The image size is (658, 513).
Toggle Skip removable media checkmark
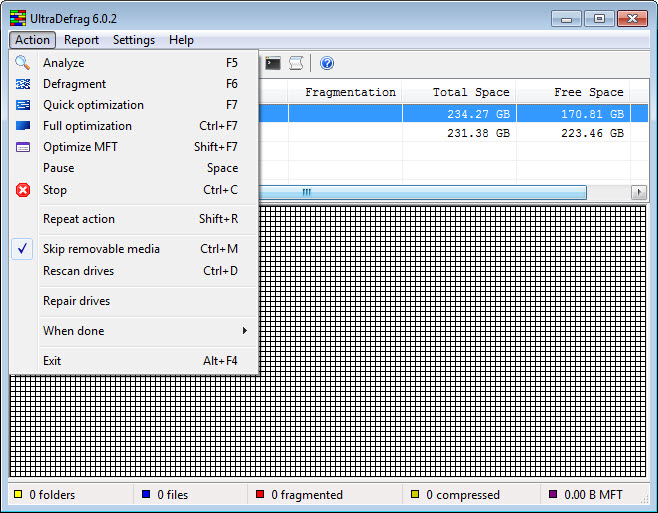coord(22,249)
